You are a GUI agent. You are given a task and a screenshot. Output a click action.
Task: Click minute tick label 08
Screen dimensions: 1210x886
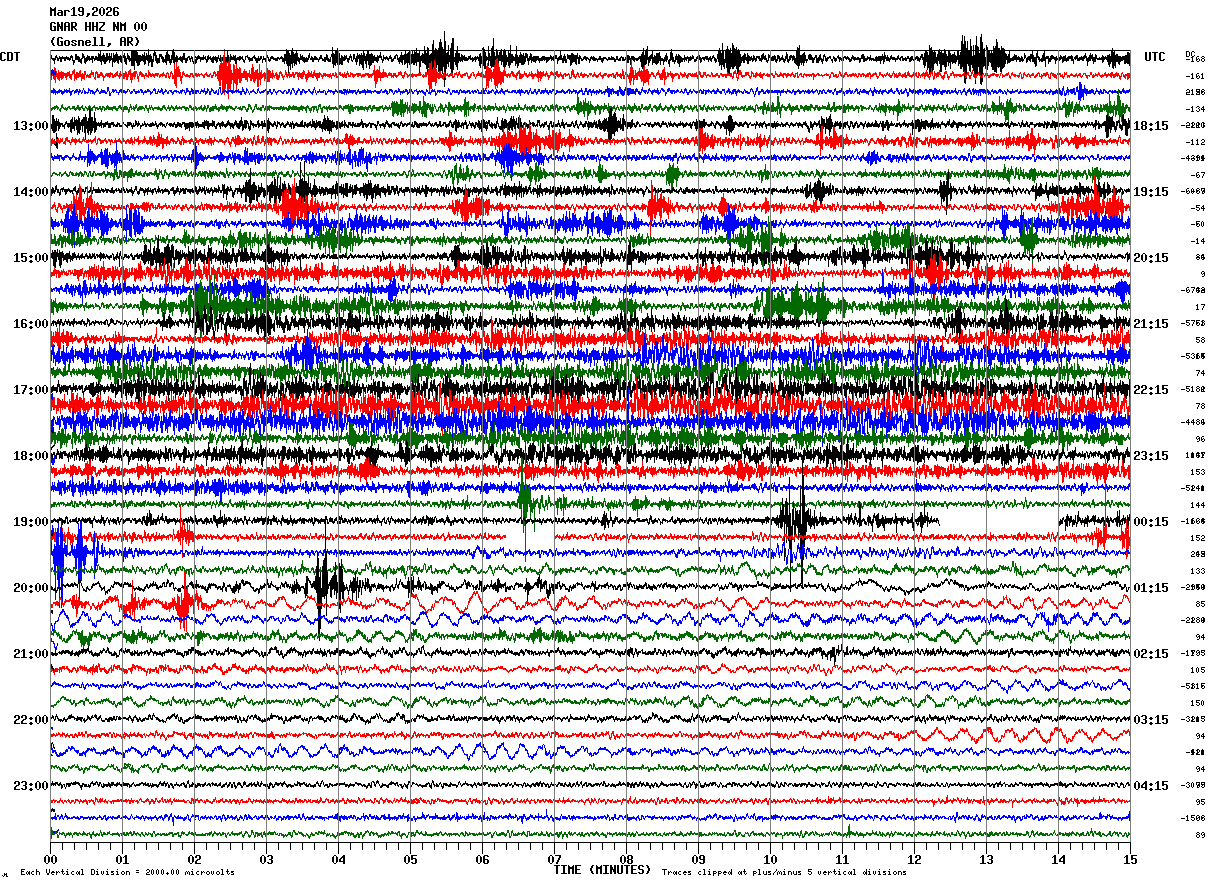pos(626,859)
